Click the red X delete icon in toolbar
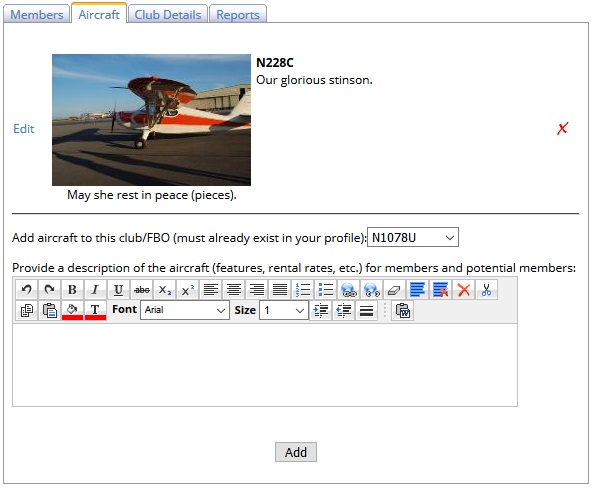Screen dimensions: 593x488 (464, 290)
